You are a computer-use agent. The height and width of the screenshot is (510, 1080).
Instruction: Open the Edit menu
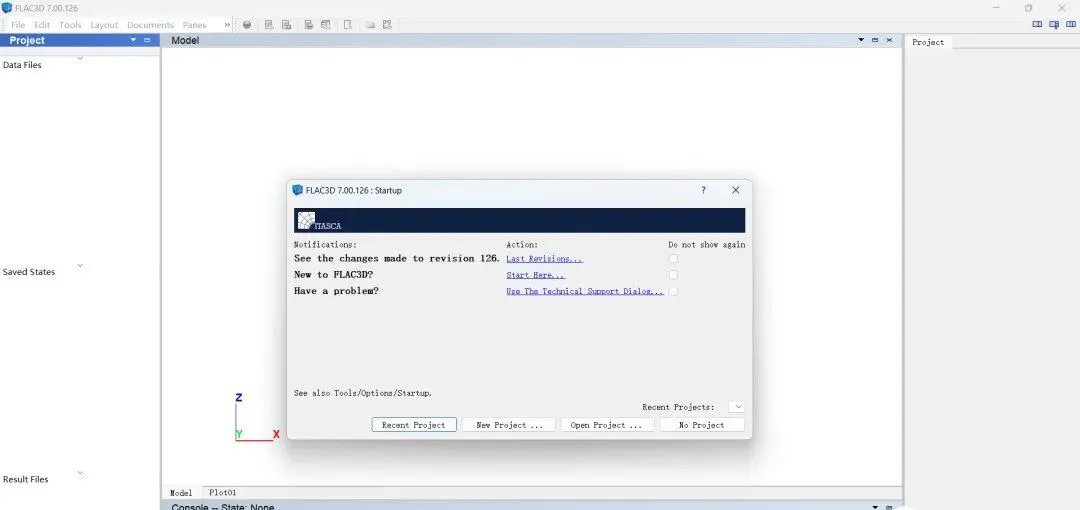pos(42,25)
